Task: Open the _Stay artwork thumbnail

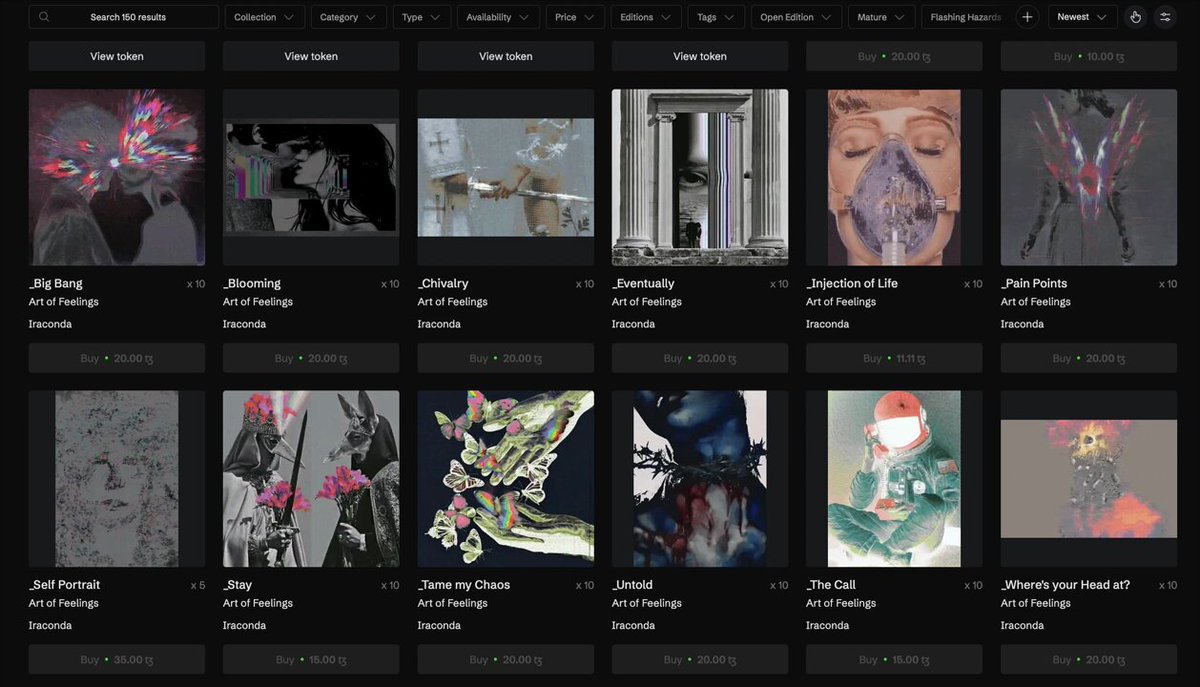Action: point(311,479)
